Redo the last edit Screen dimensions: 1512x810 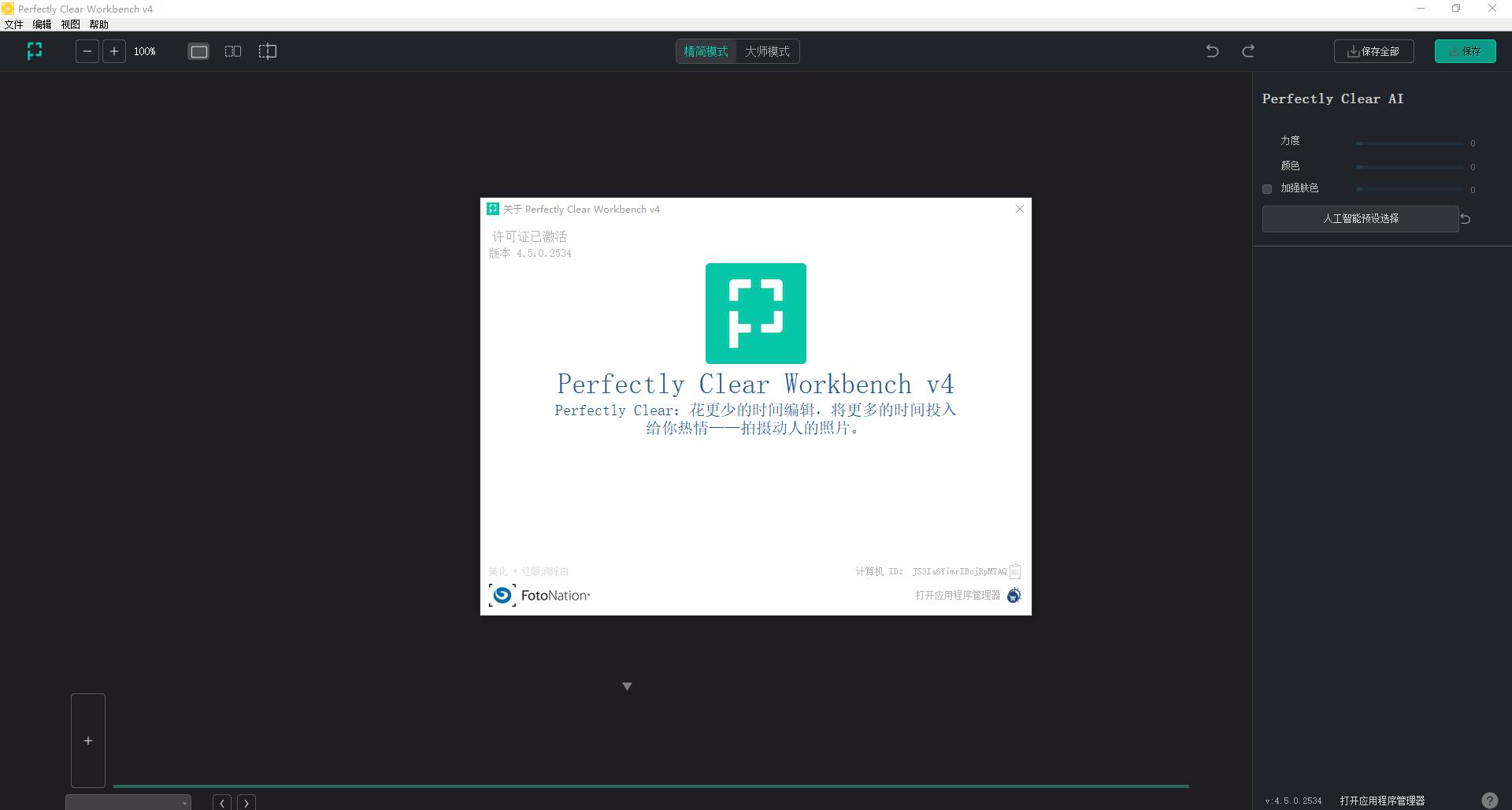[x=1248, y=51]
